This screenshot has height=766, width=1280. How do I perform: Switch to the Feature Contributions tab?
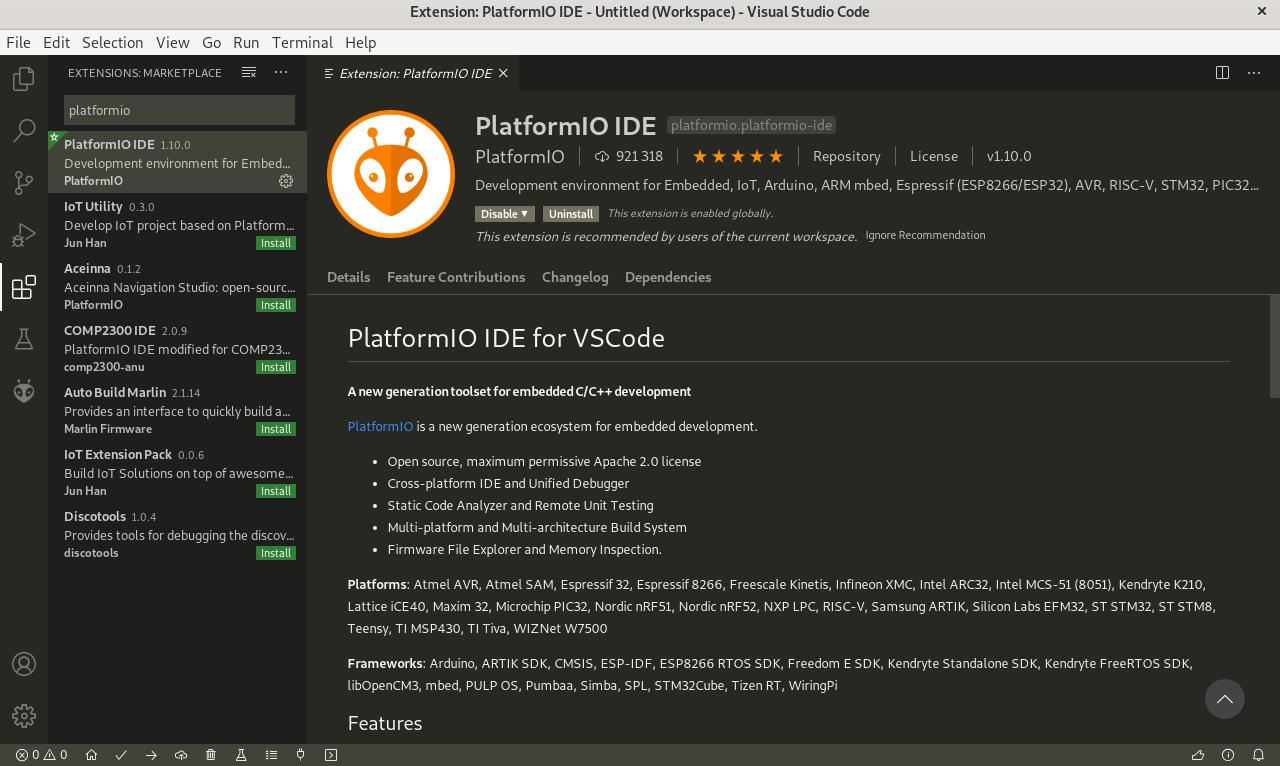(x=456, y=277)
